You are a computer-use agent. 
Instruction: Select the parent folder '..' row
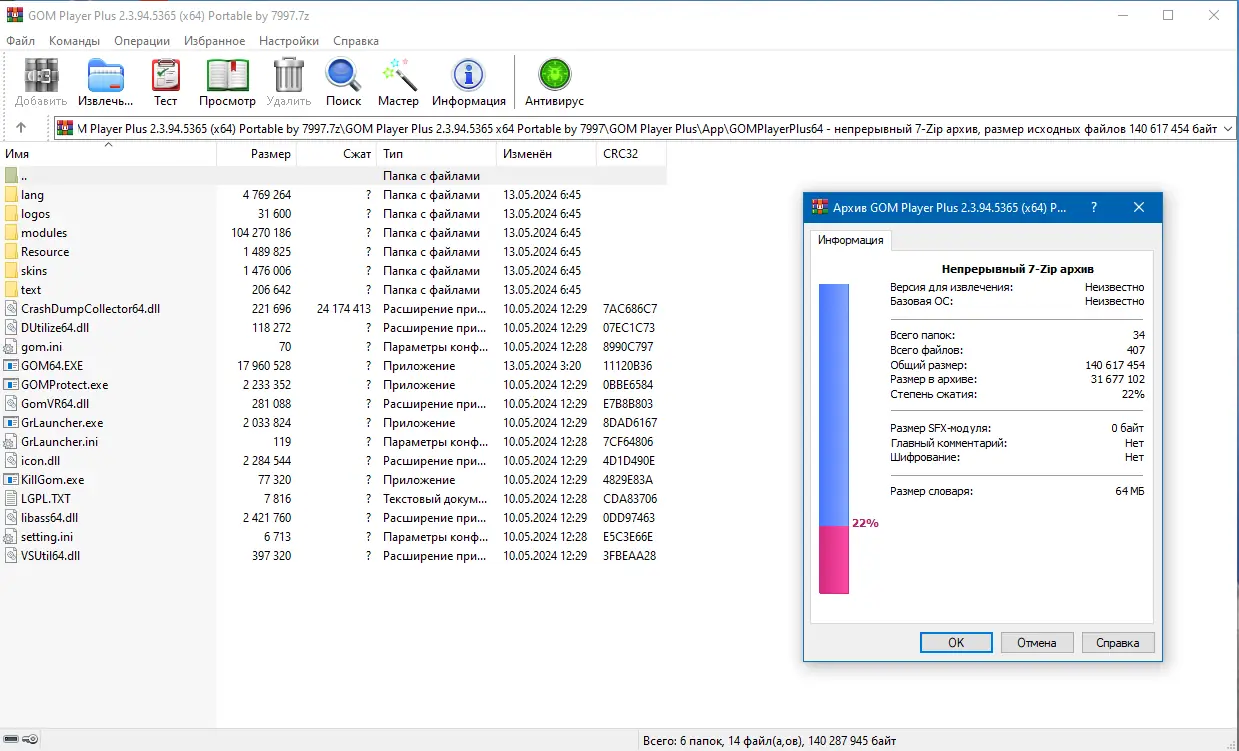coord(333,176)
